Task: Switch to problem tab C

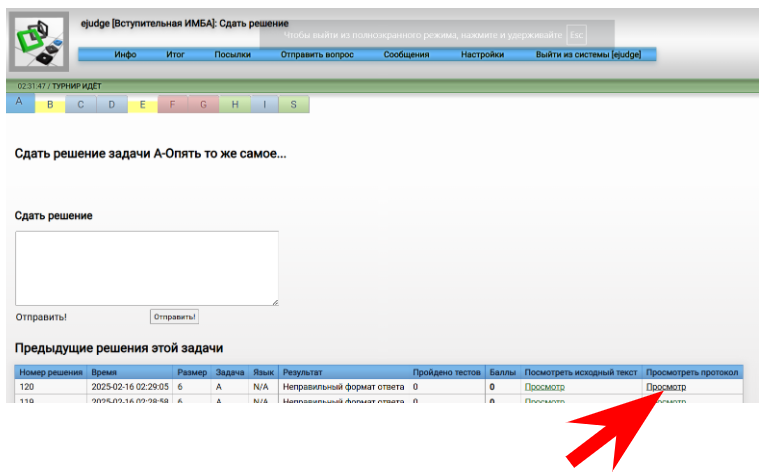Action: pos(81,104)
